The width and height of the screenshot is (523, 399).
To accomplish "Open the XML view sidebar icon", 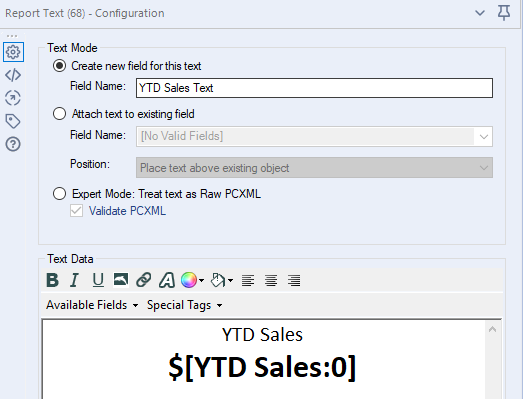I will [x=13, y=75].
